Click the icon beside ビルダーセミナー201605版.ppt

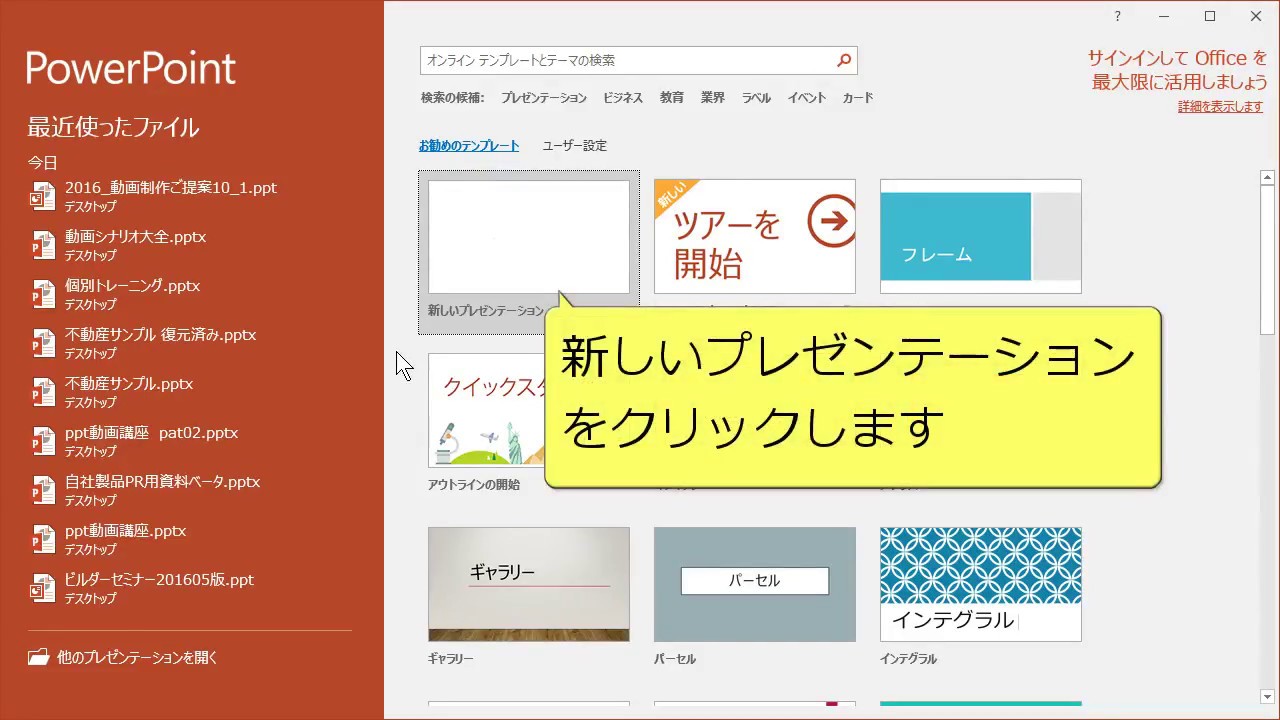point(42,588)
